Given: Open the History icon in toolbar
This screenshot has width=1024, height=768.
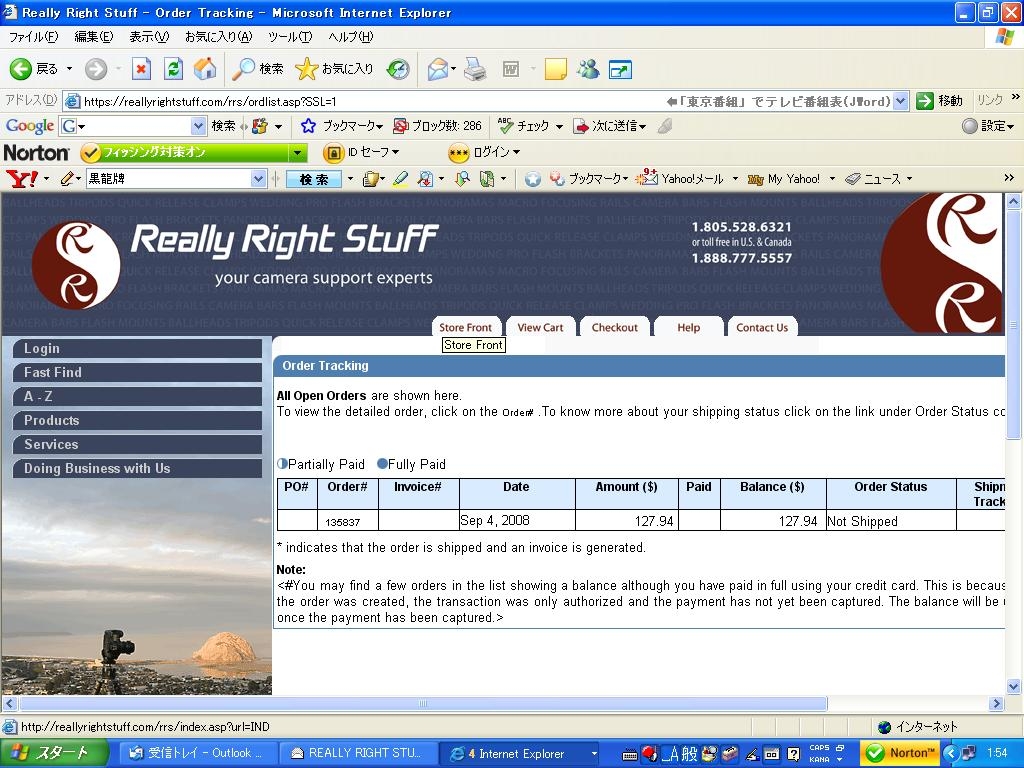Looking at the screenshot, I should 398,69.
